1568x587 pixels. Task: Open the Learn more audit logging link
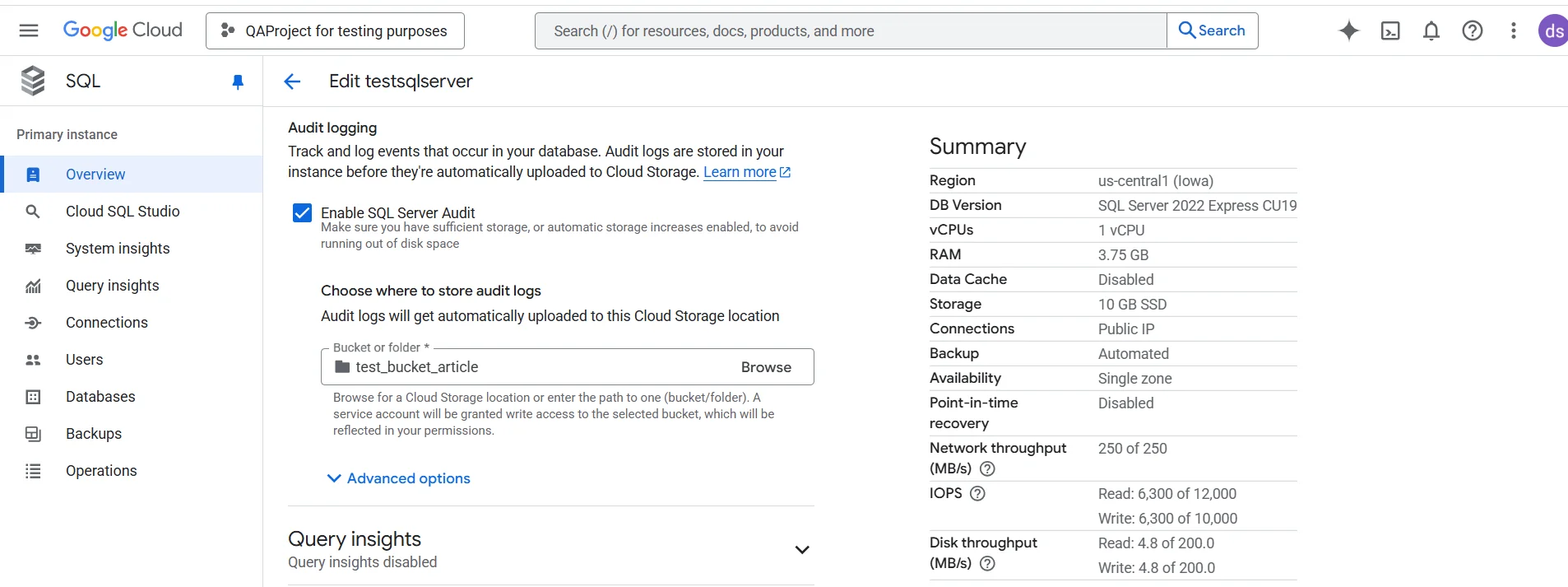pos(747,172)
